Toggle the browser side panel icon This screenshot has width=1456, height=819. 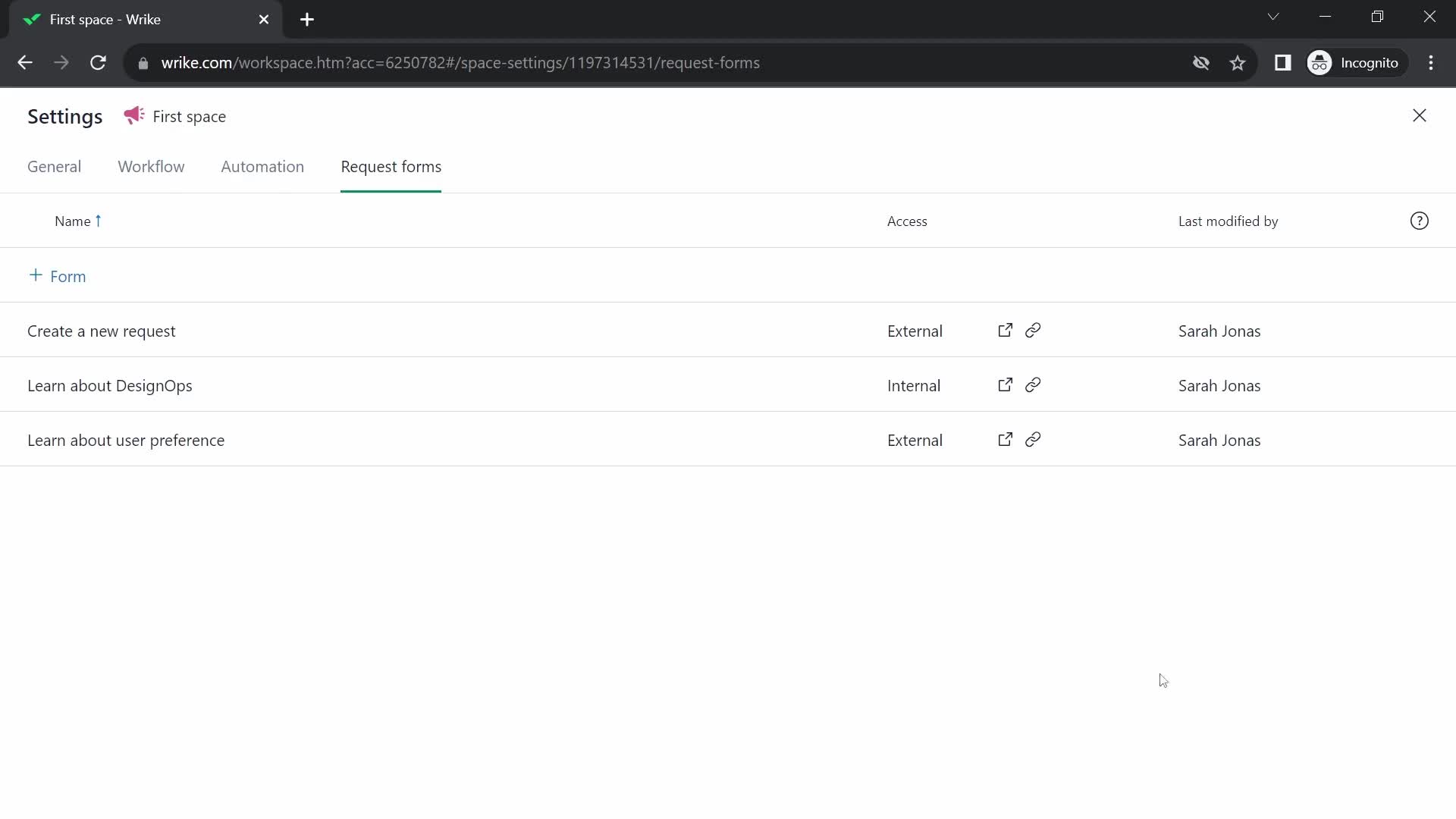(1282, 63)
